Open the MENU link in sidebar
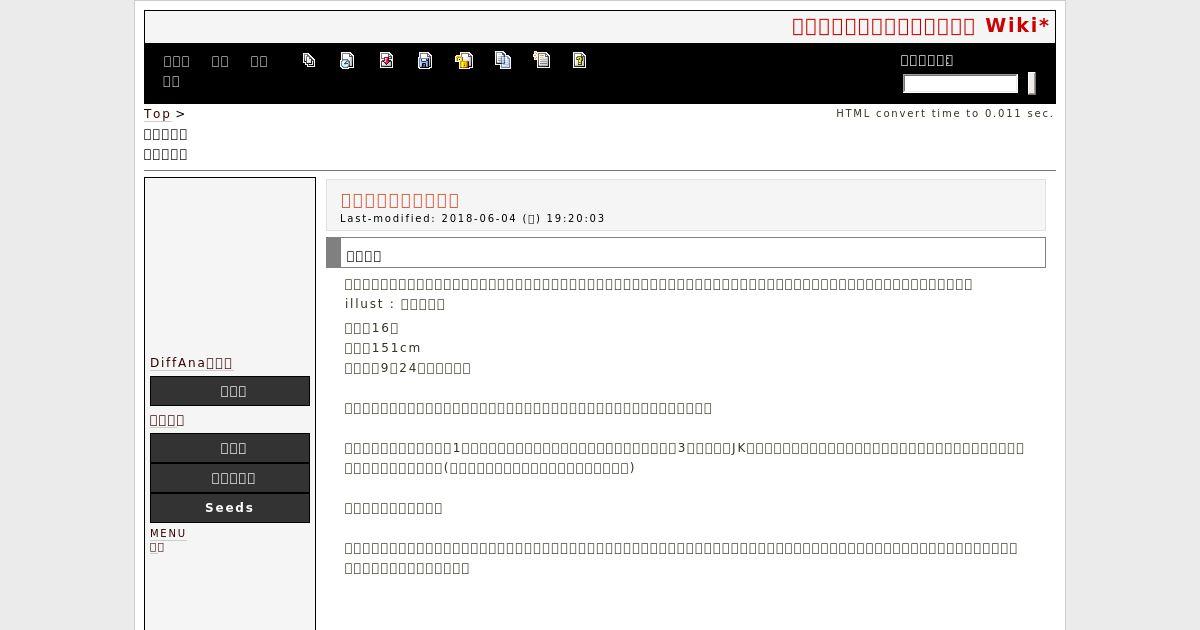 pos(168,534)
